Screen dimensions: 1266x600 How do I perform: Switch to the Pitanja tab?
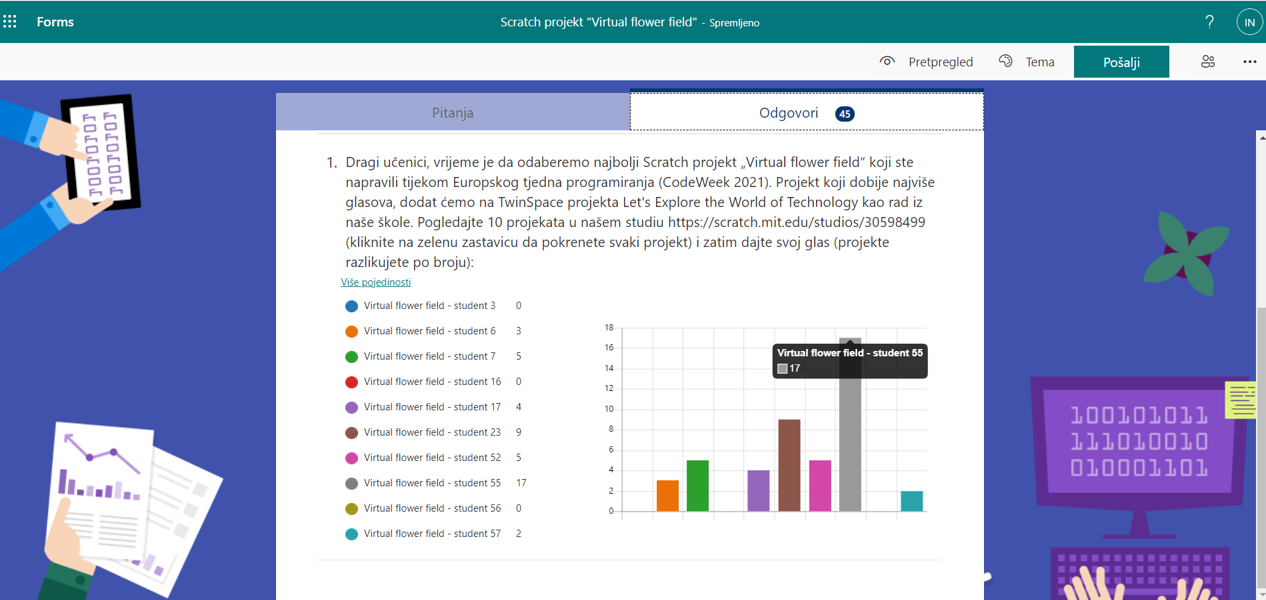pos(452,112)
